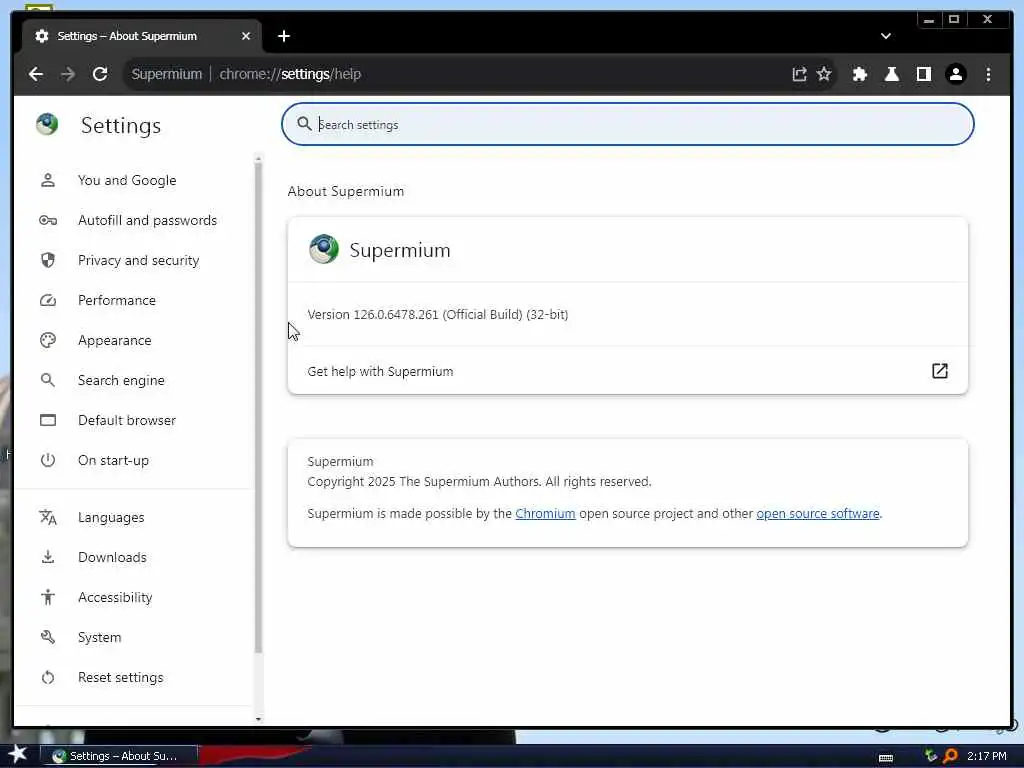Viewport: 1024px width, 768px height.
Task: Bookmark this page with the star
Action: [x=824, y=74]
